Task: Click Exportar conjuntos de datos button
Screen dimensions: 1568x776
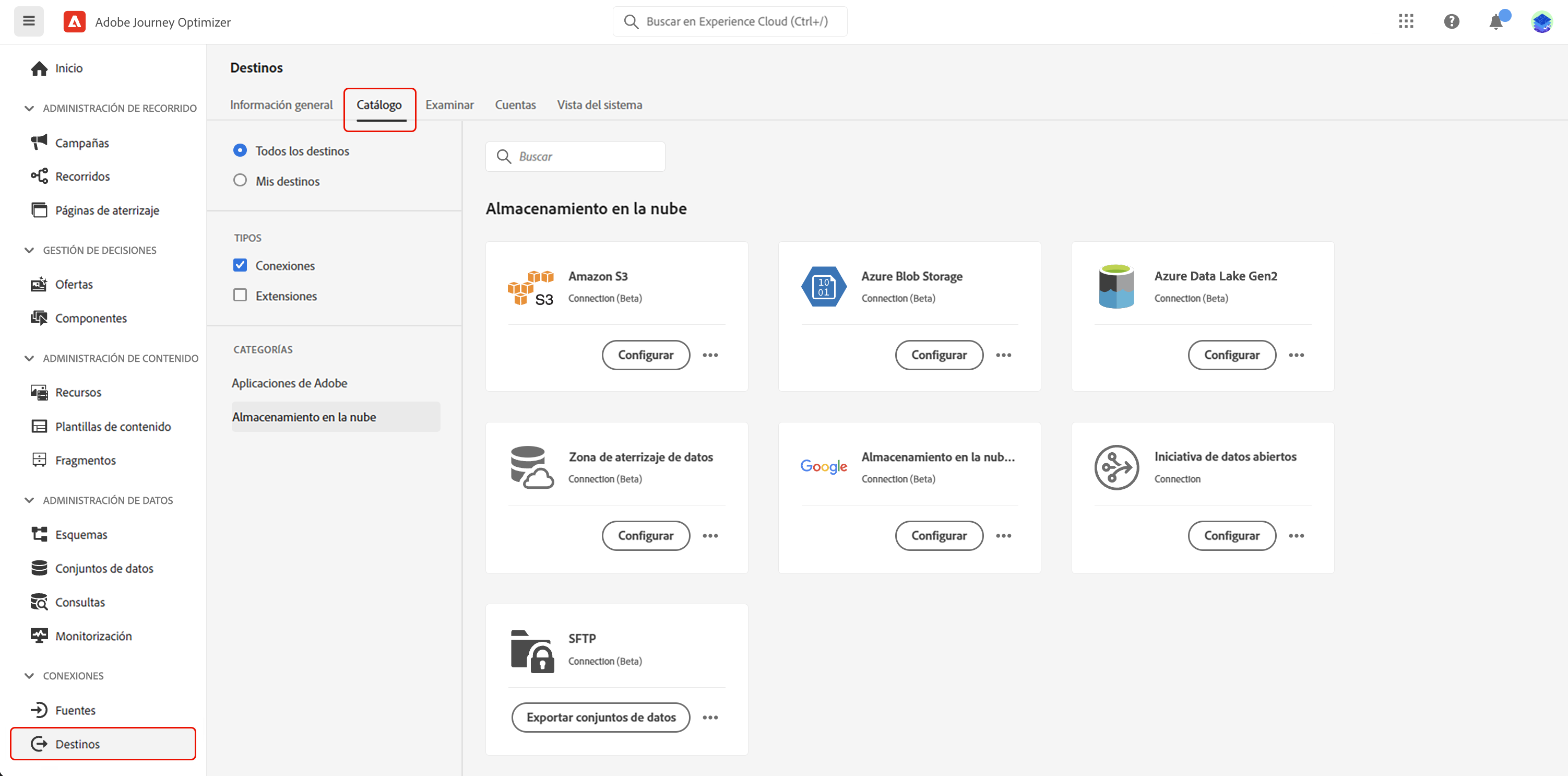Action: click(x=600, y=718)
